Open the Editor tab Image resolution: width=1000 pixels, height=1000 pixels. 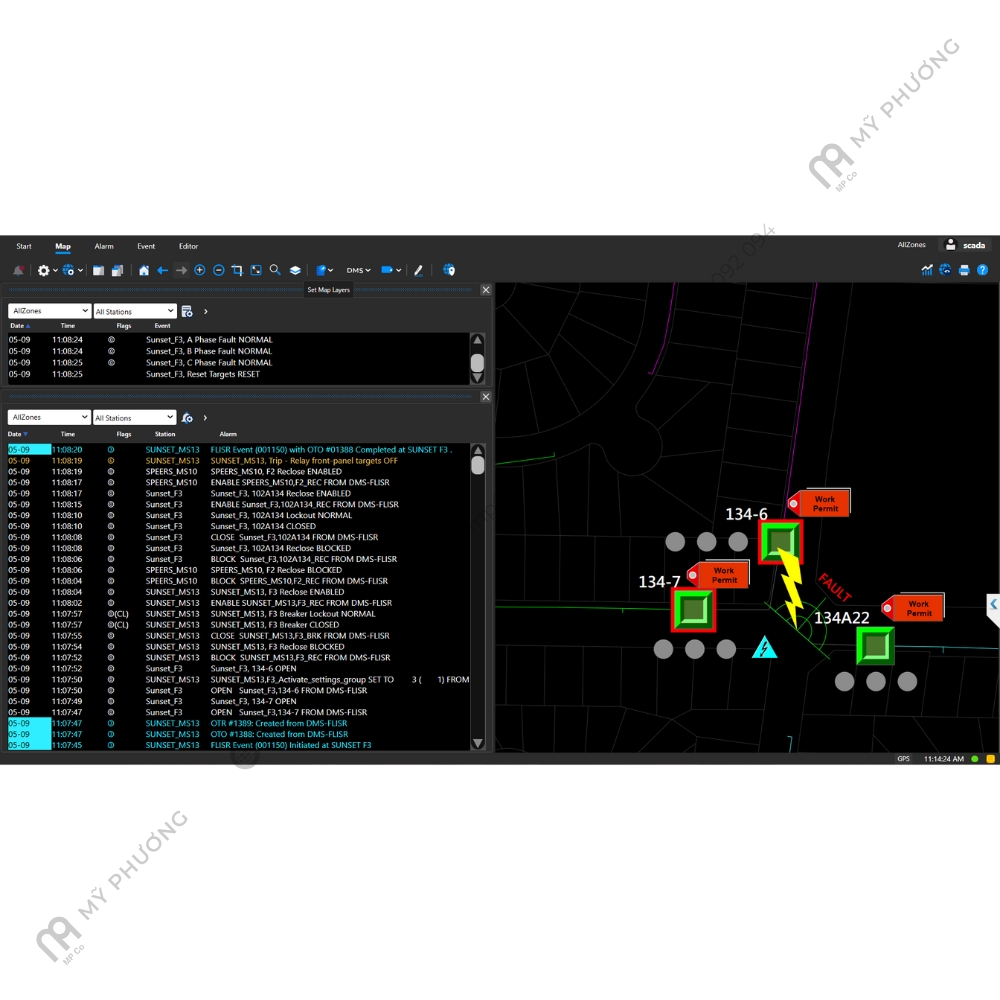(x=188, y=246)
